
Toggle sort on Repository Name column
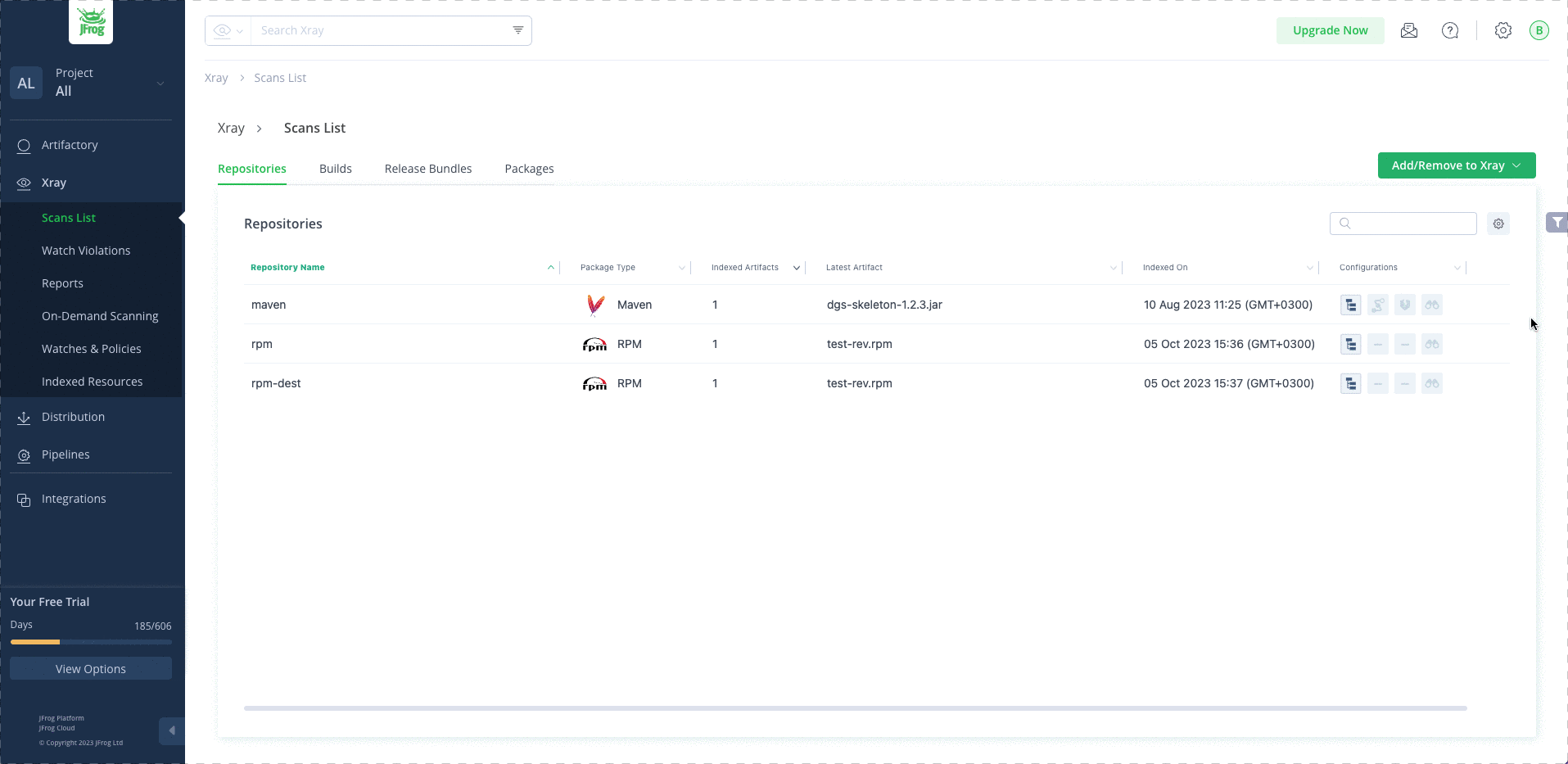pos(287,268)
